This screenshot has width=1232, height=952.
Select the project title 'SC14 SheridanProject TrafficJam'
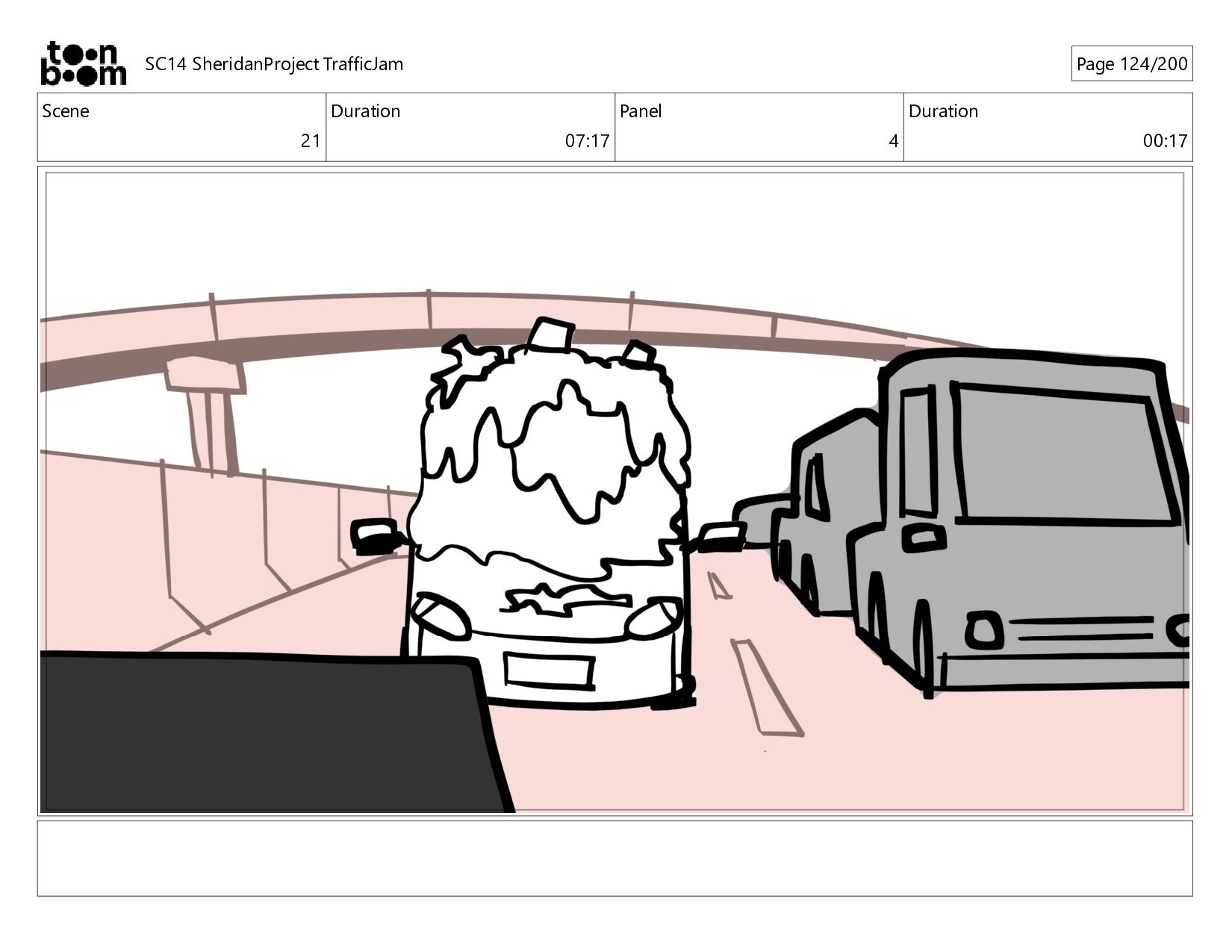[x=274, y=64]
